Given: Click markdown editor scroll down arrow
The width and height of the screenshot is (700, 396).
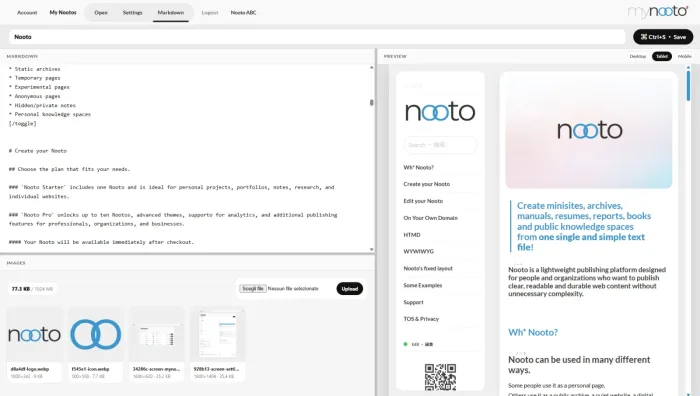Looking at the screenshot, I should (x=371, y=250).
